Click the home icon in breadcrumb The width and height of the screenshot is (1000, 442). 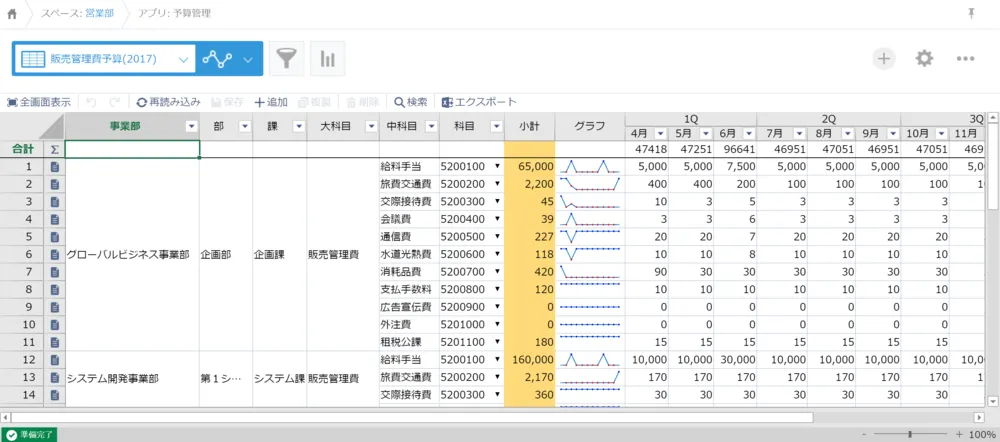click(x=12, y=13)
